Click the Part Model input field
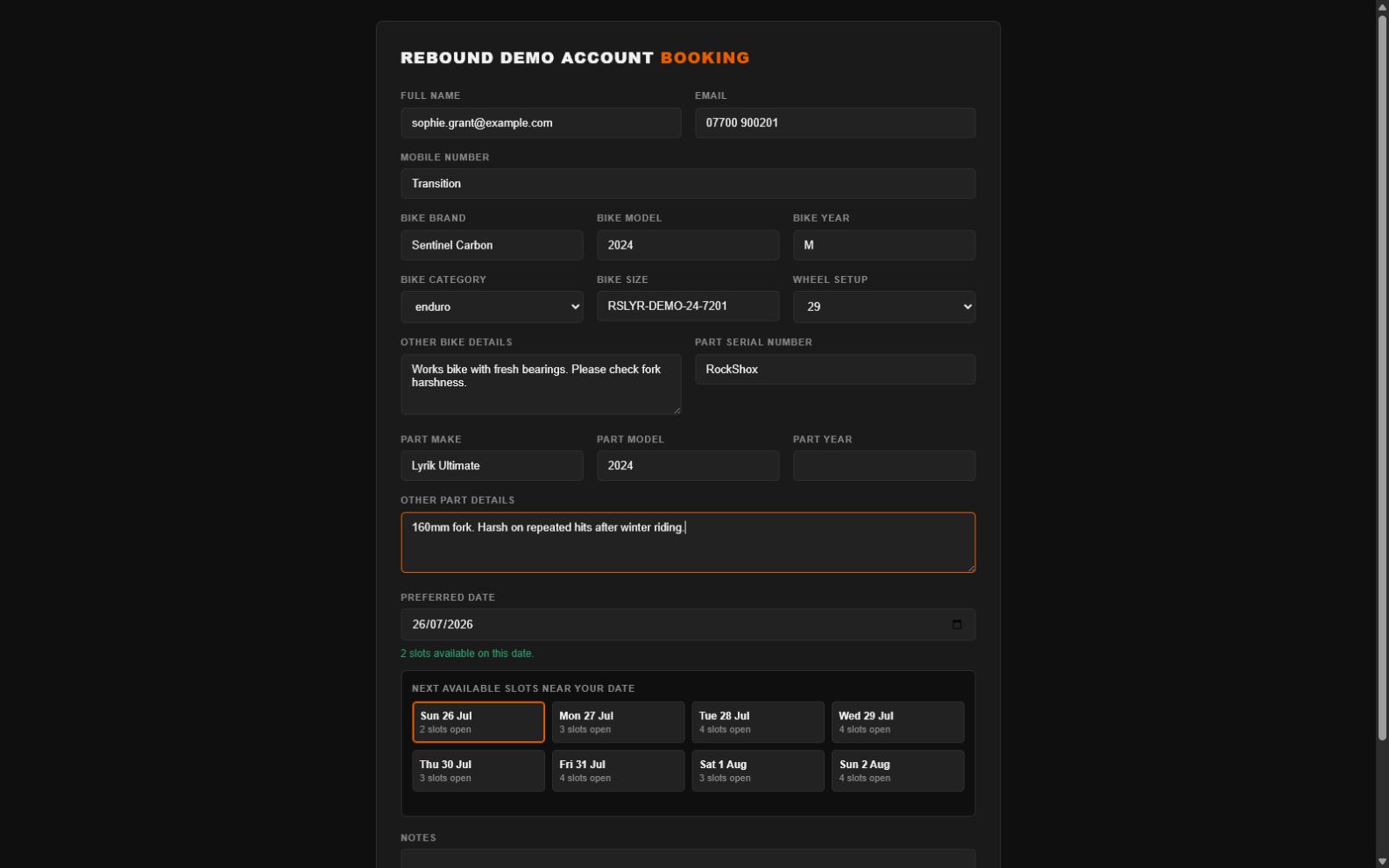 [x=688, y=465]
